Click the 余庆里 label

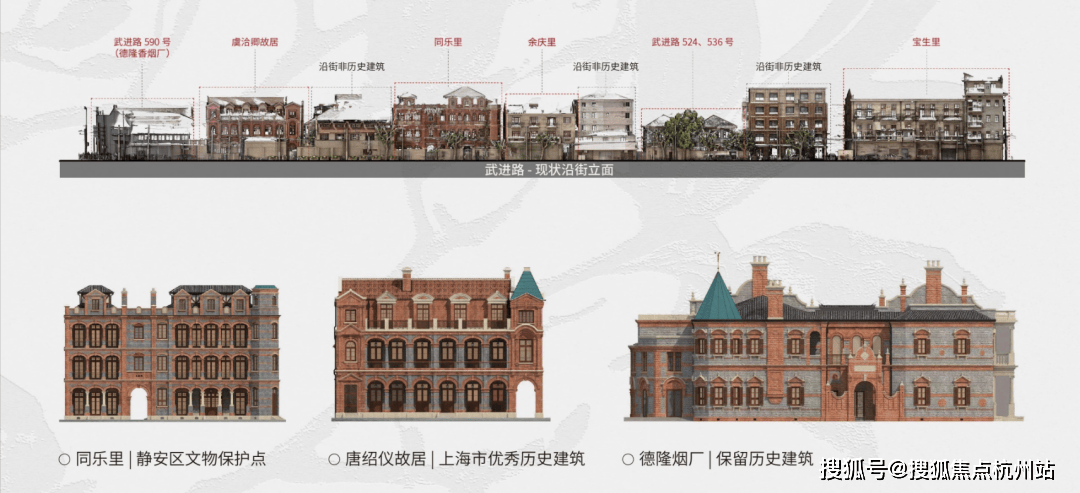tap(542, 43)
